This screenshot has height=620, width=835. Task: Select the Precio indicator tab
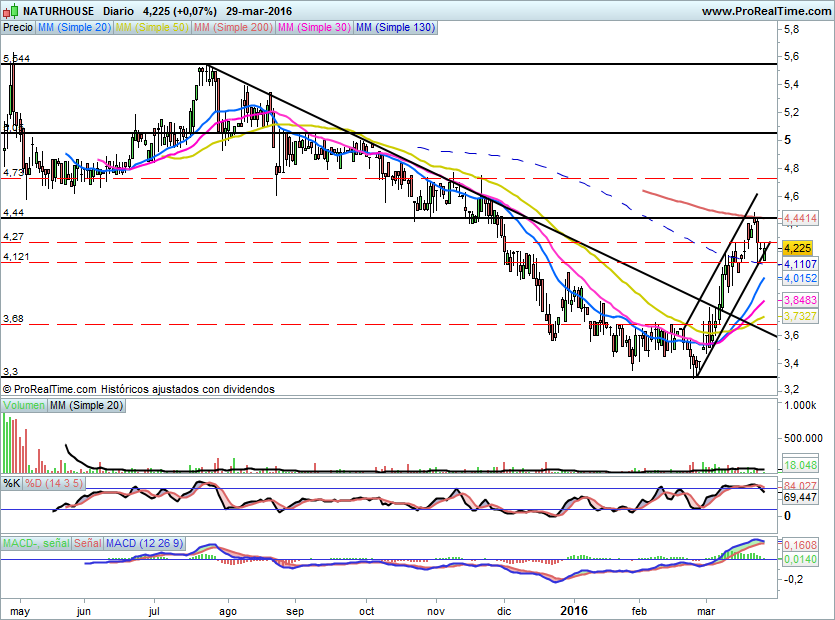18,27
